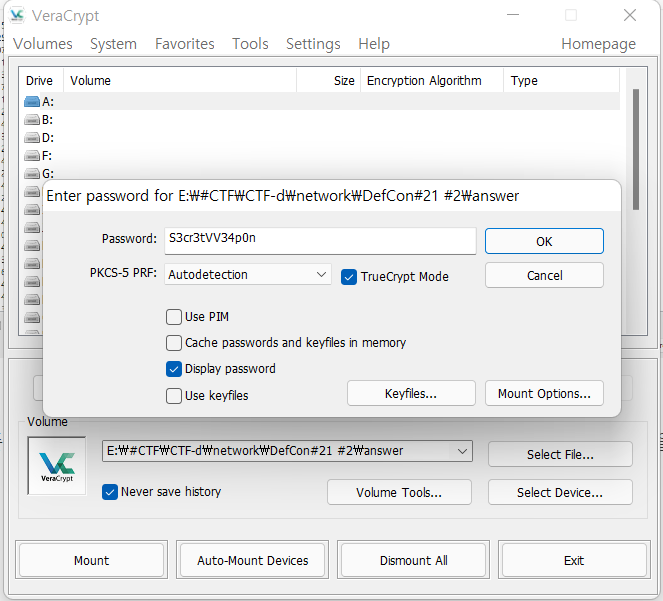Click Encryption Algorithm column header

coord(432,80)
